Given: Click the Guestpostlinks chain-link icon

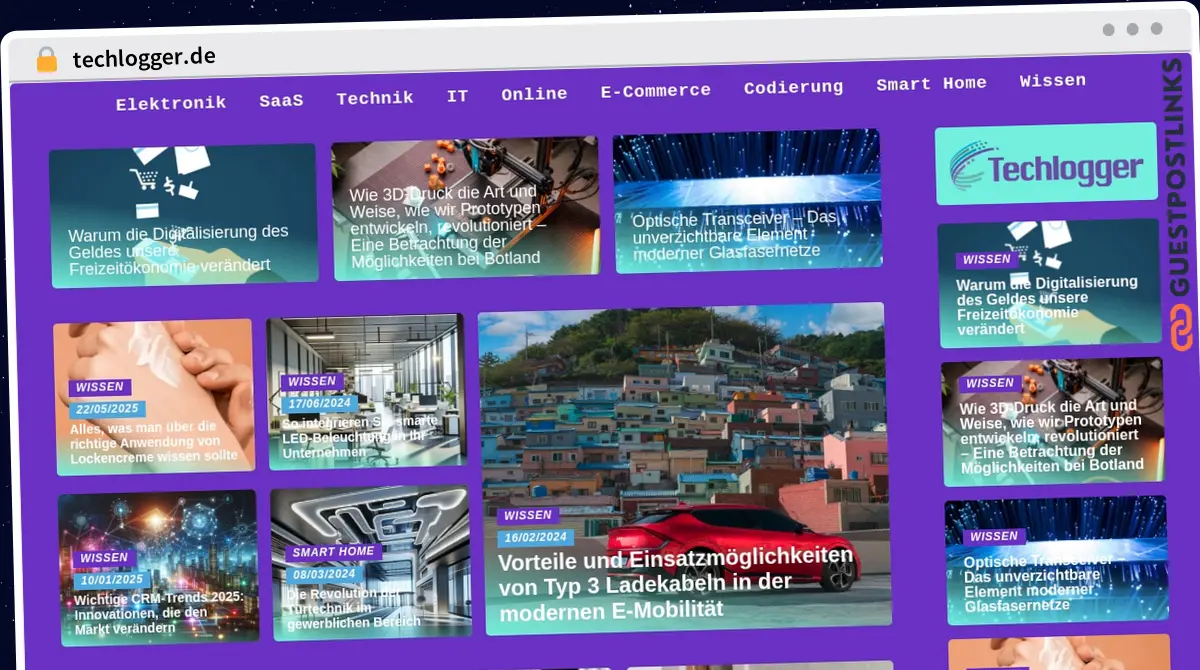Looking at the screenshot, I should pos(1182,328).
